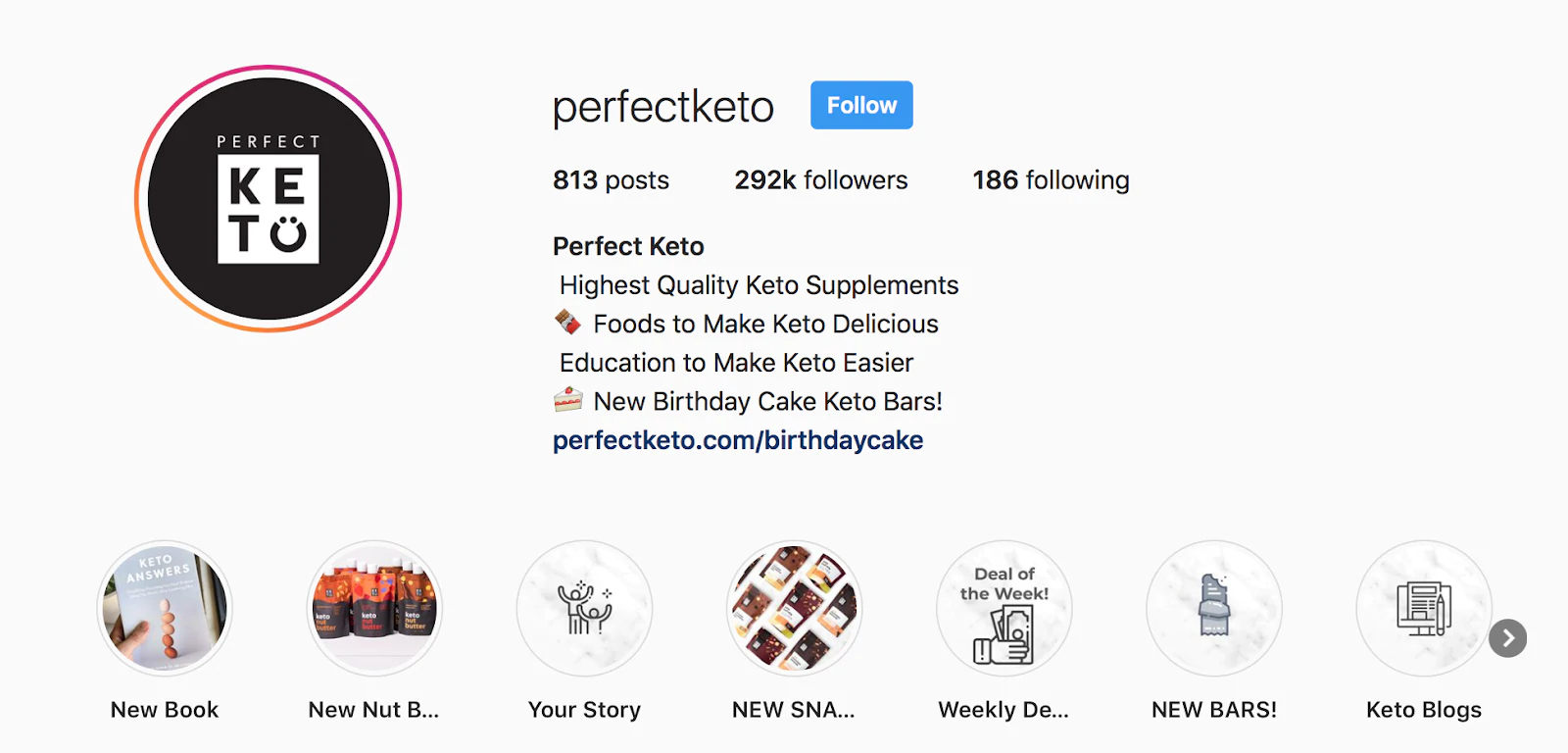Open the NEW BARS! highlight icon
Viewport: 1568px width, 753px height.
pyautogui.click(x=1213, y=608)
